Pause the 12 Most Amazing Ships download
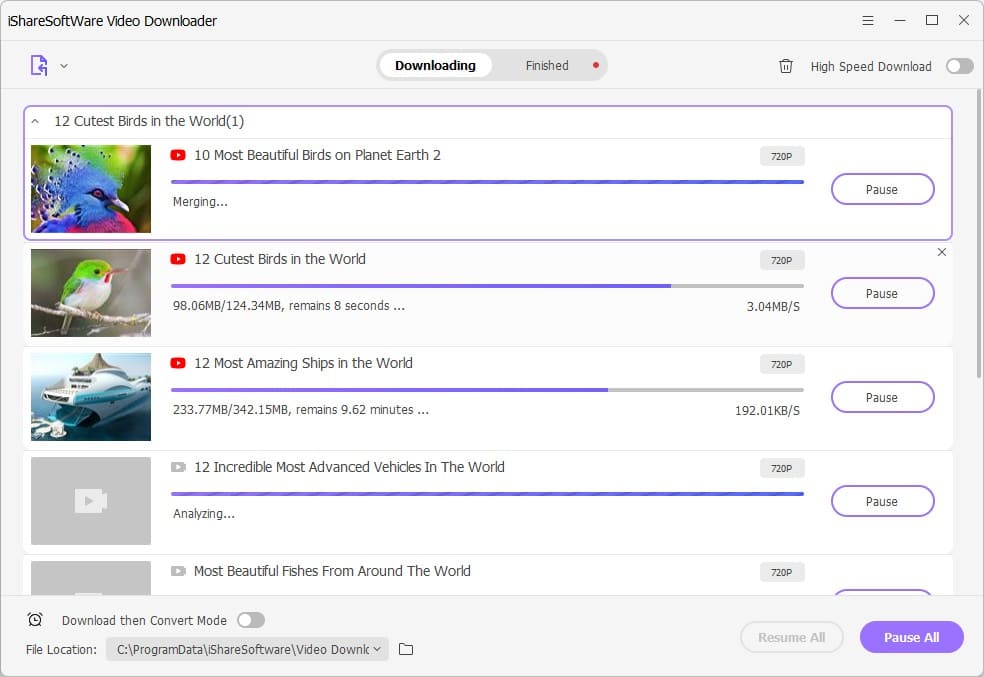Screen dimensions: 984x677 click(x=881, y=397)
